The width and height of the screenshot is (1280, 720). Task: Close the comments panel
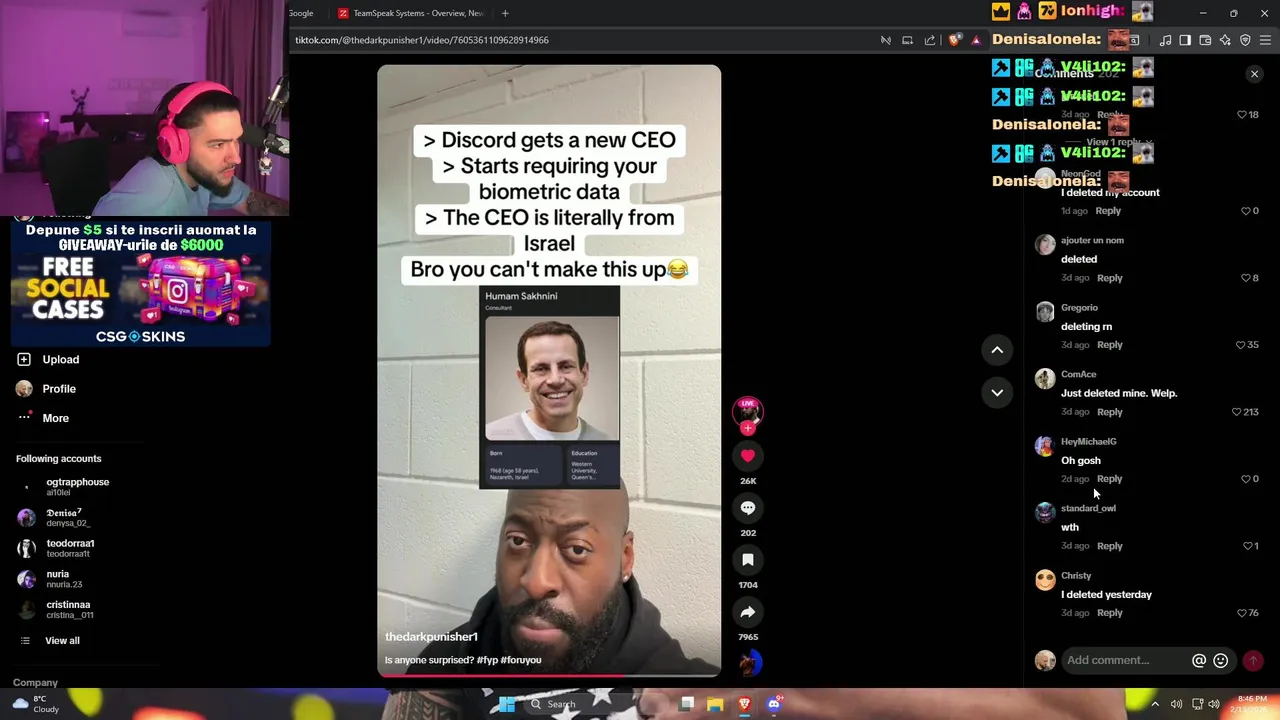coord(1254,74)
